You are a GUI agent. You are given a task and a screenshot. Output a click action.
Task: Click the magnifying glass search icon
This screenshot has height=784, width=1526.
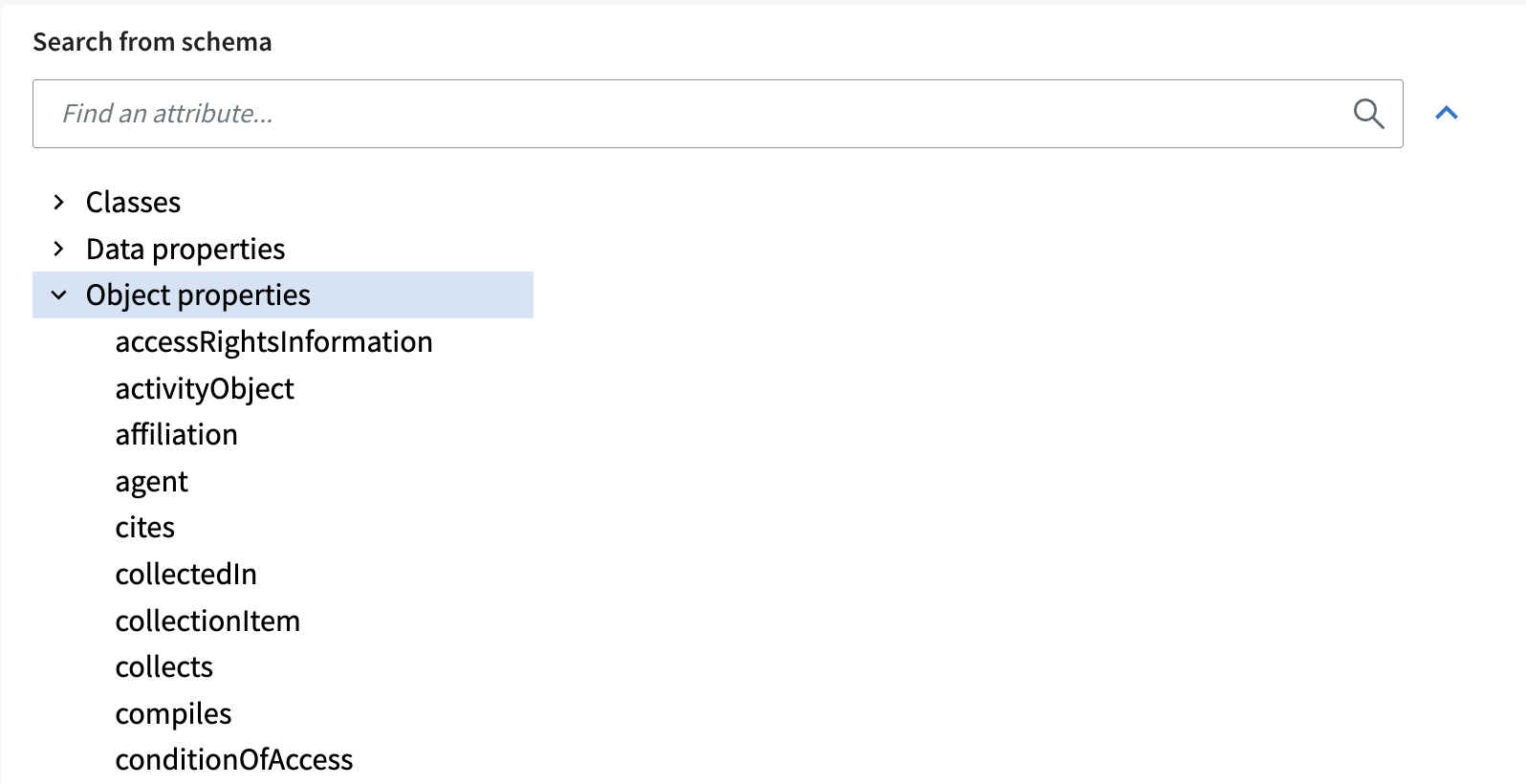pyautogui.click(x=1368, y=114)
